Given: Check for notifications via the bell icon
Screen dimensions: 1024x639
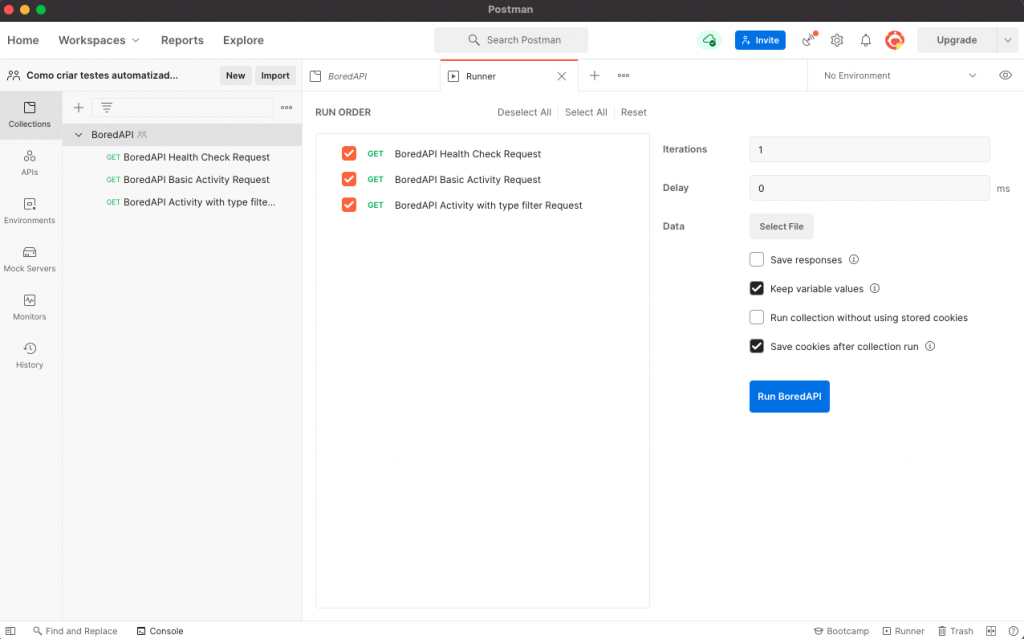Looking at the screenshot, I should 865,40.
